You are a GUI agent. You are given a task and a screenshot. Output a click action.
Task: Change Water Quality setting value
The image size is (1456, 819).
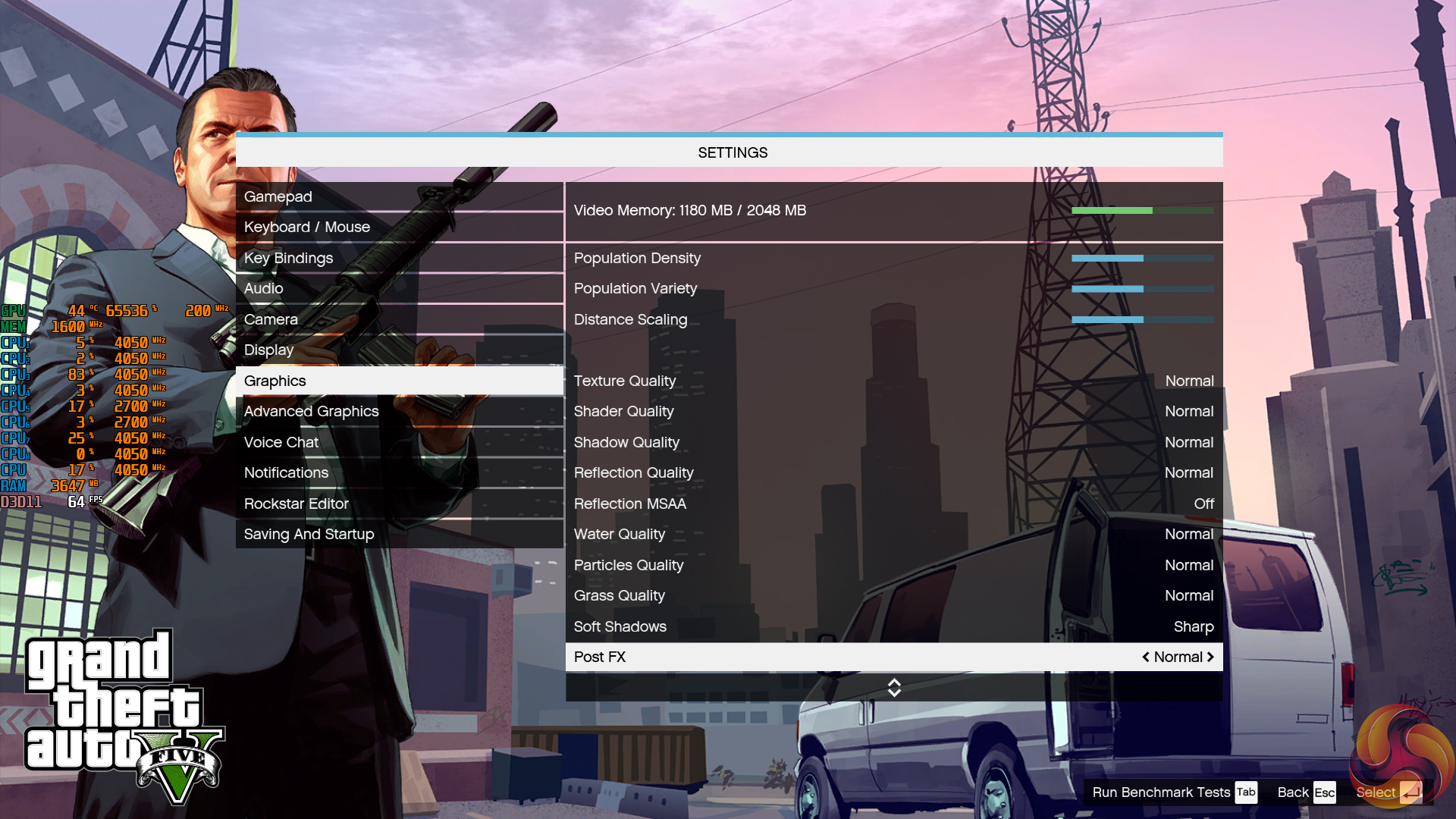1189,534
